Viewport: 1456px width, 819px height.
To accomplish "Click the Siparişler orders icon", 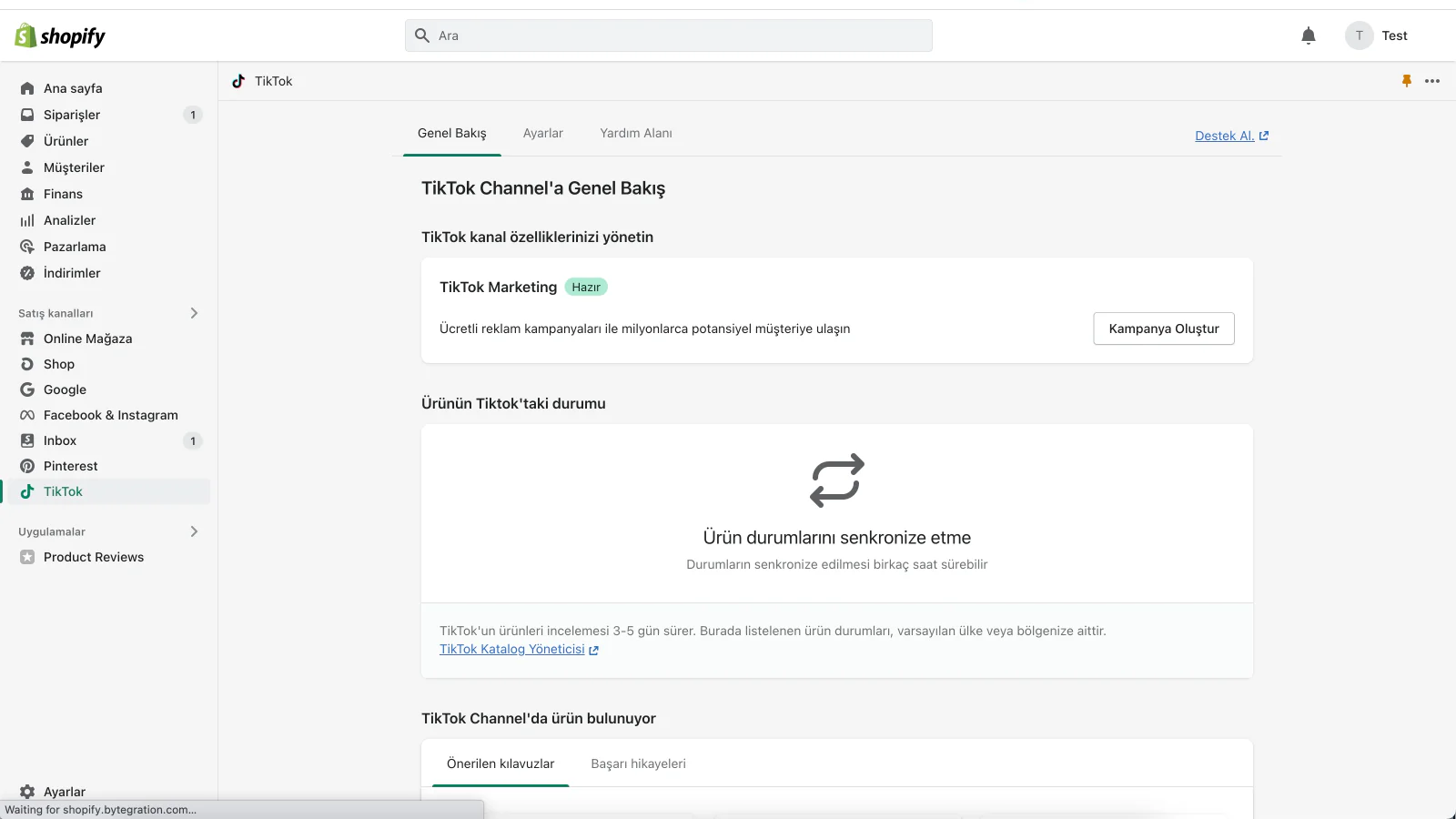I will coord(27,115).
